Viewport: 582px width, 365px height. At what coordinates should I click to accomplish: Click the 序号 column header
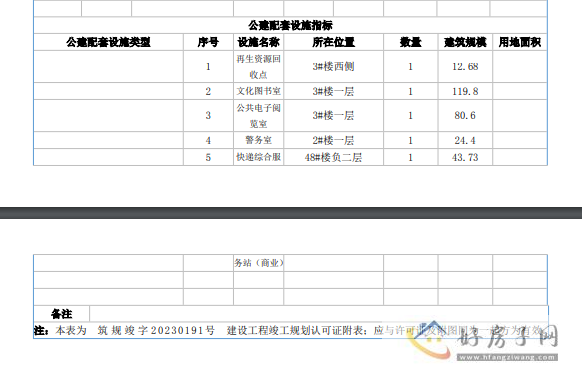click(208, 42)
